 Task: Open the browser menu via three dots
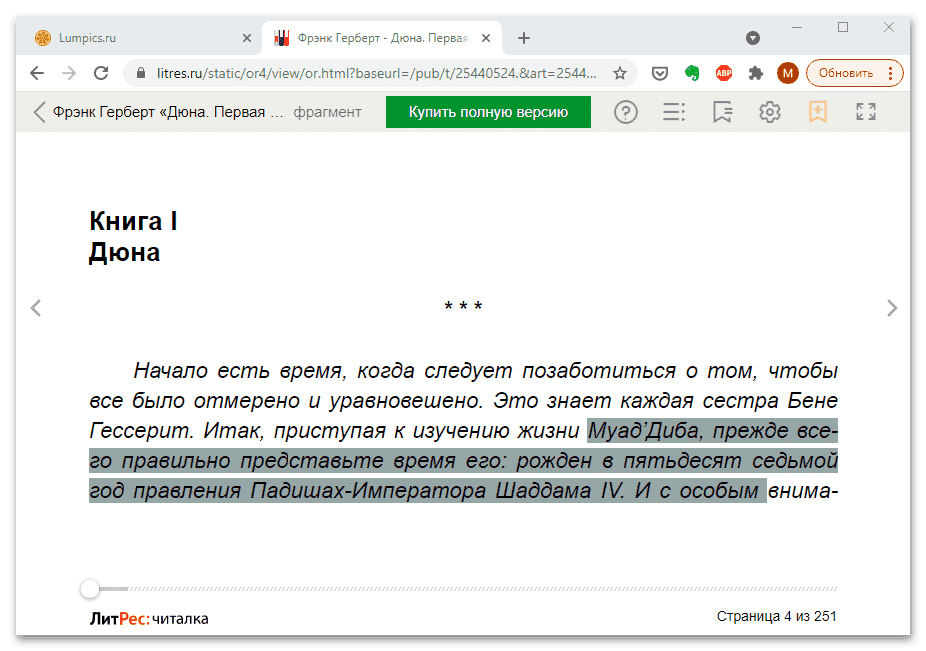pyautogui.click(x=889, y=72)
